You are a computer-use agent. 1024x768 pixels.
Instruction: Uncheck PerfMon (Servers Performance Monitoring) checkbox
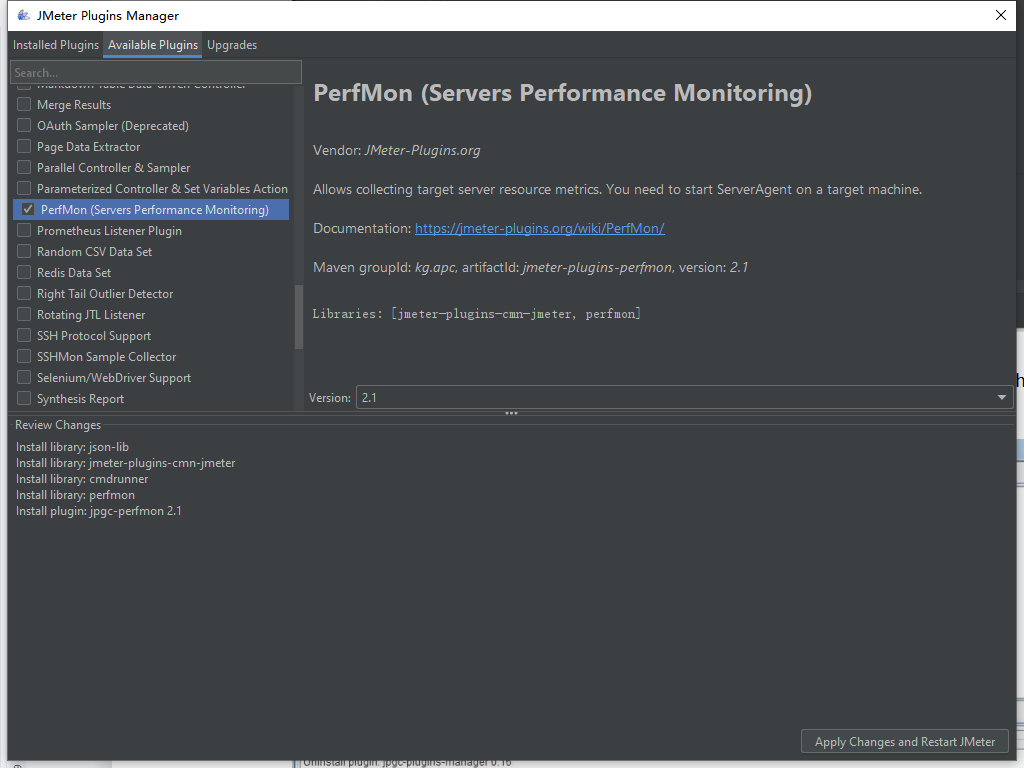27,210
